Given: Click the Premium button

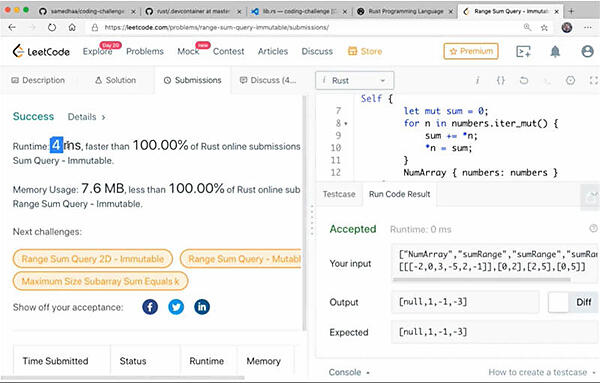Looking at the screenshot, I should click(x=471, y=51).
